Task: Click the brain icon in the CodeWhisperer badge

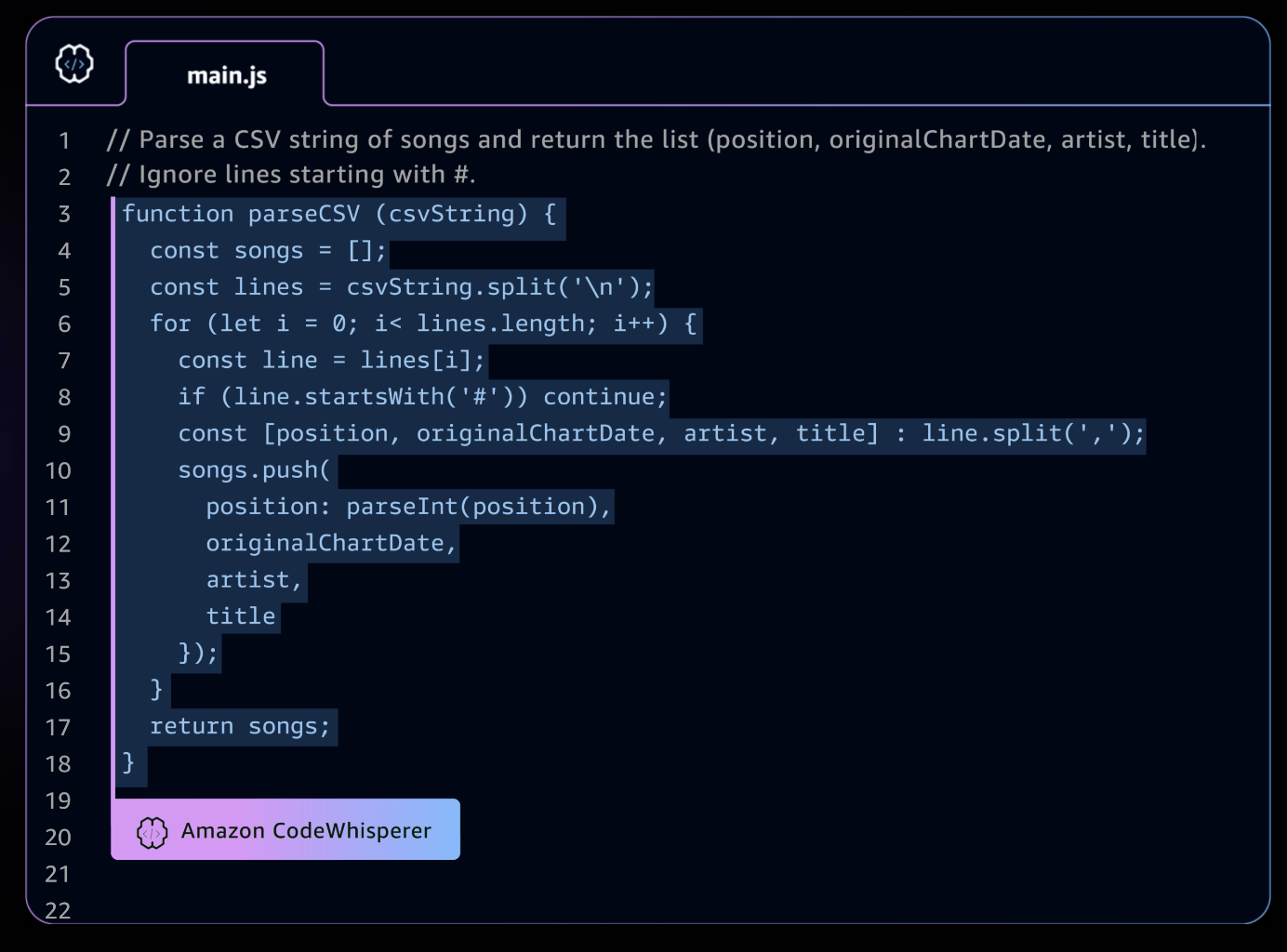Action: [153, 832]
